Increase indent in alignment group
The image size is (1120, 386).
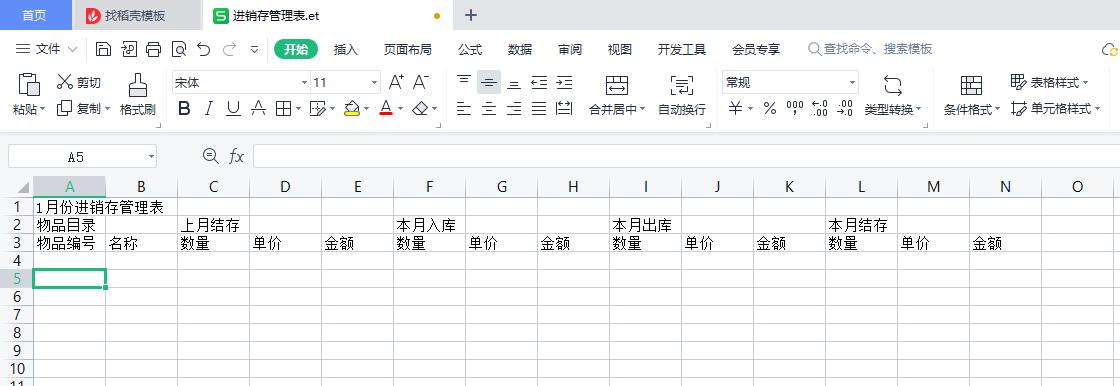[x=564, y=82]
